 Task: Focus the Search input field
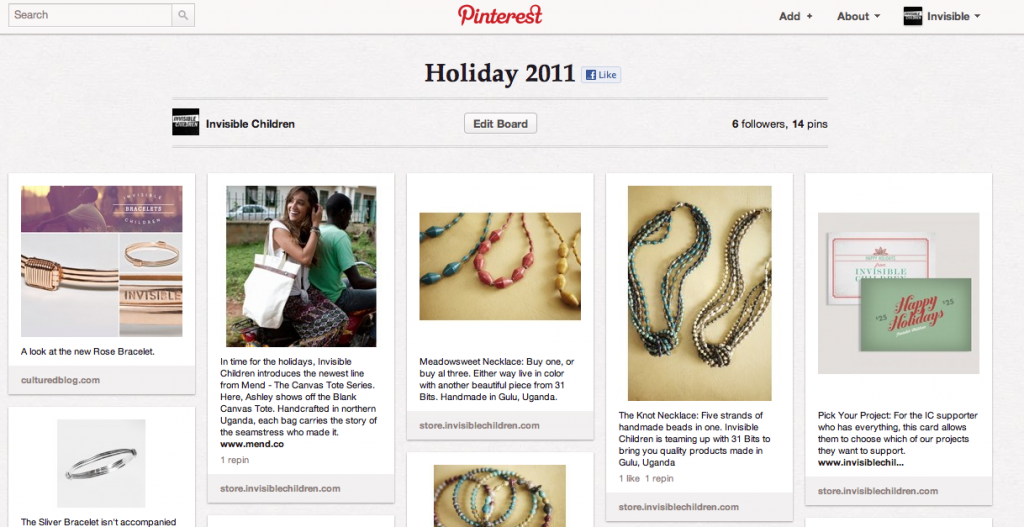click(x=90, y=15)
